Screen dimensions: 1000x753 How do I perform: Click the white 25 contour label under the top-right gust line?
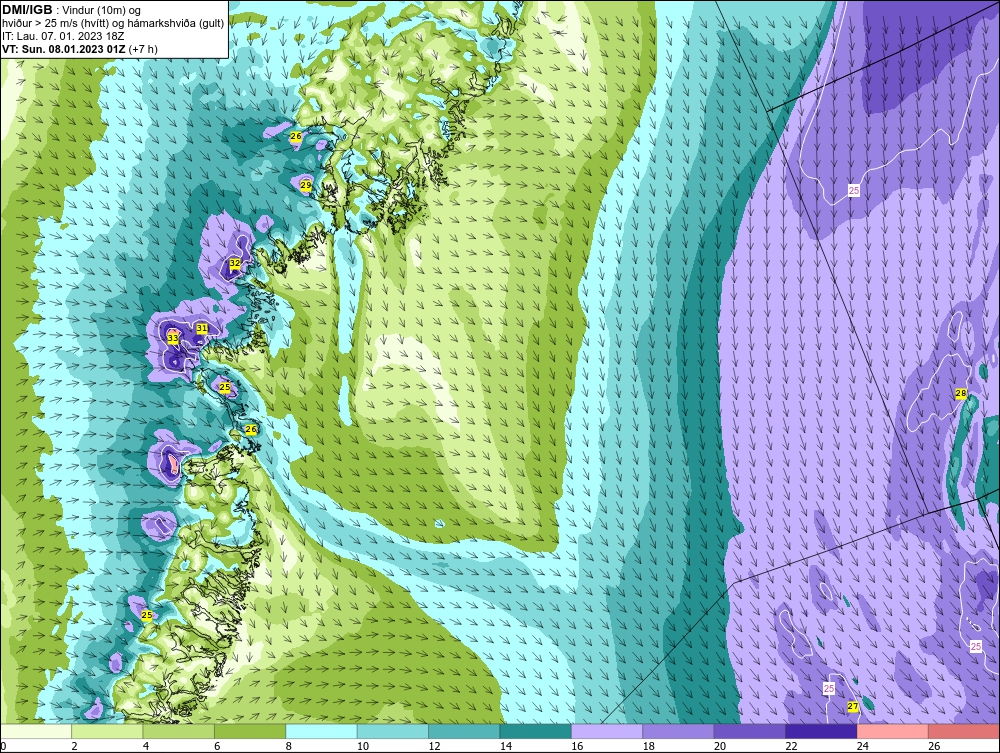click(854, 190)
